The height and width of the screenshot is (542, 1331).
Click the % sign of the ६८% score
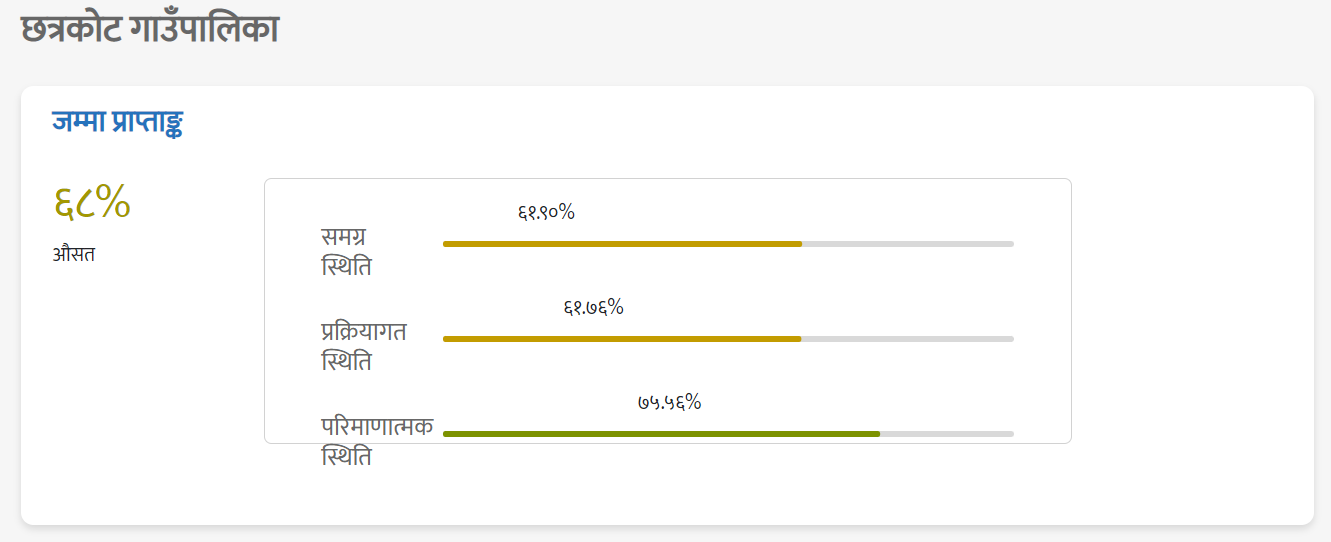coord(114,203)
